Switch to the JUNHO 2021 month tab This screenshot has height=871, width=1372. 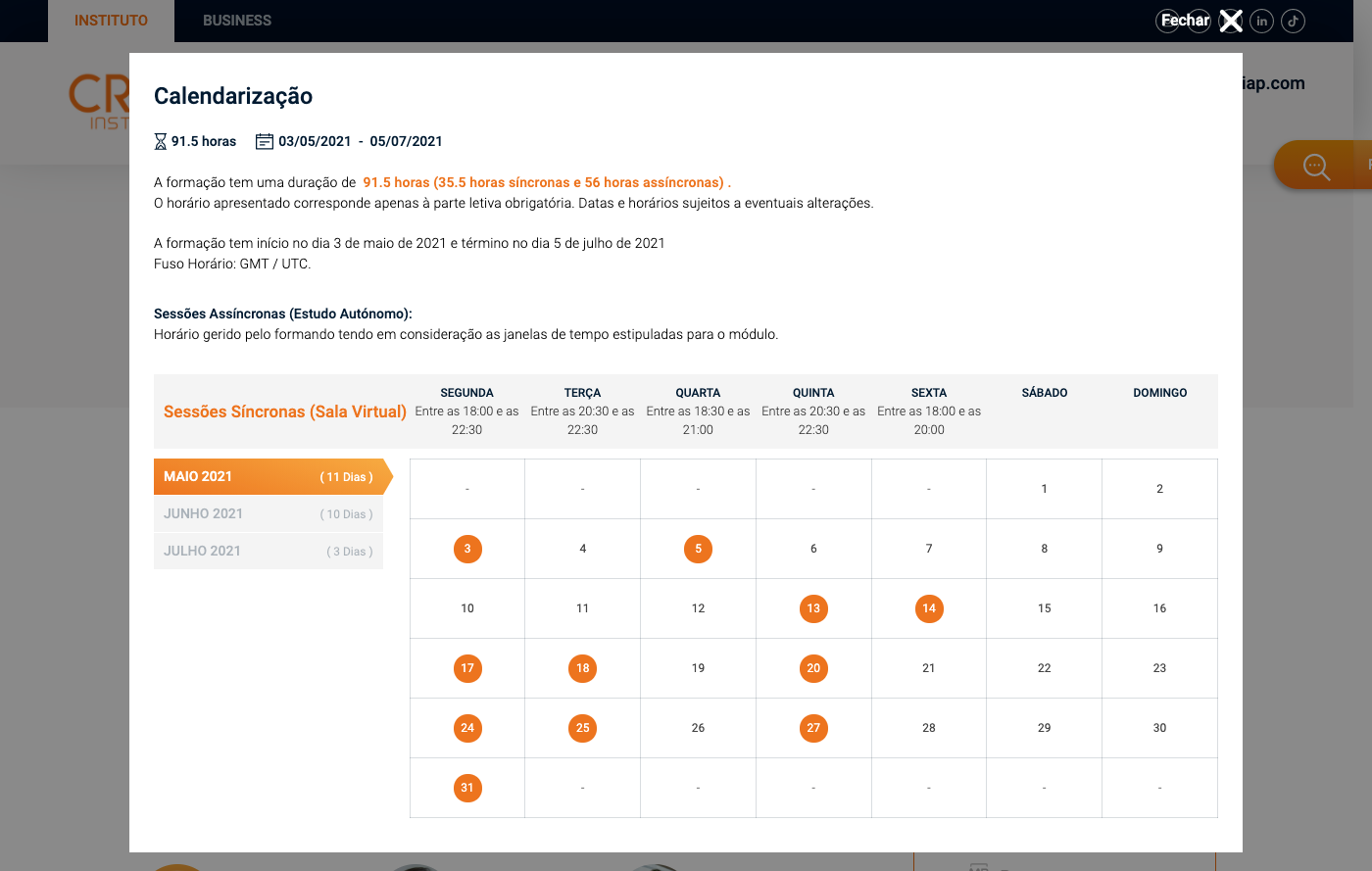point(269,514)
